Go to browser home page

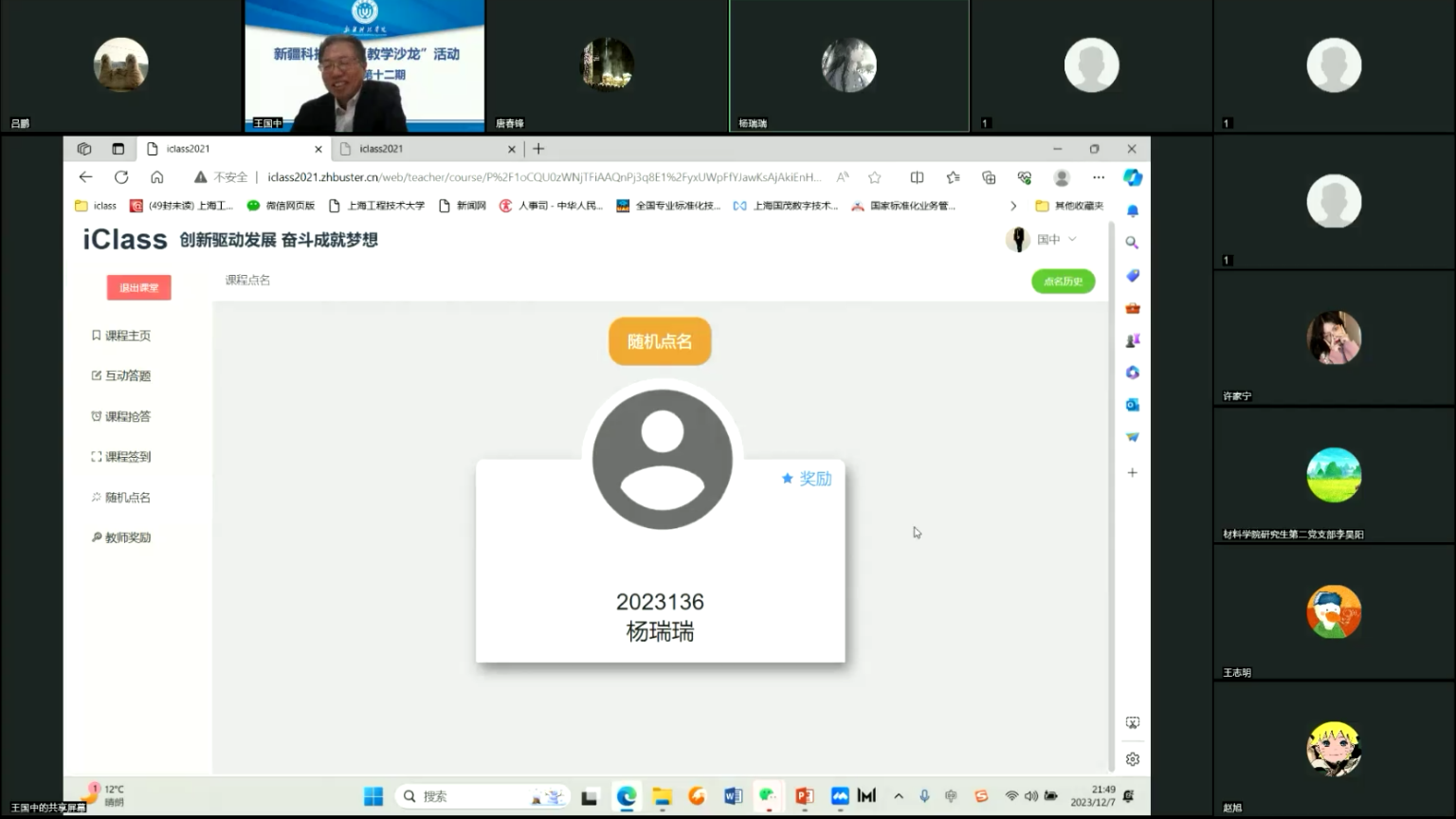tap(157, 177)
